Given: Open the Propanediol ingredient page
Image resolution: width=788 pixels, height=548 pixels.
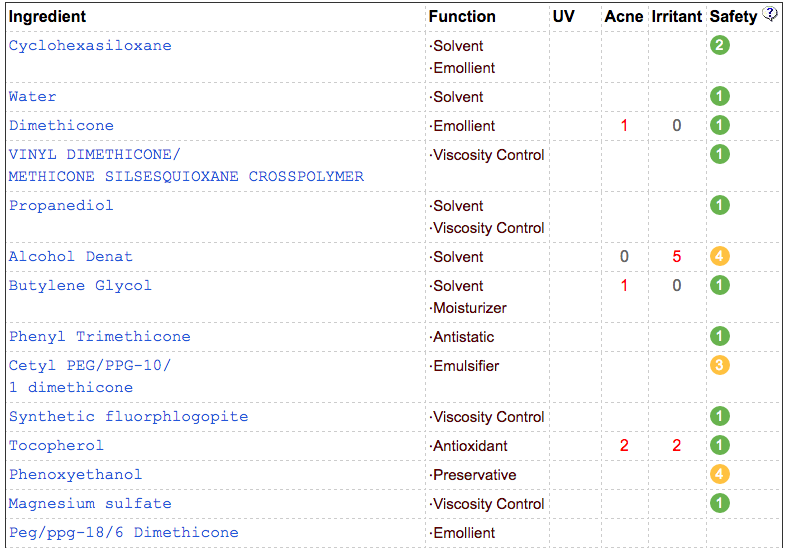Looking at the screenshot, I should tap(61, 205).
